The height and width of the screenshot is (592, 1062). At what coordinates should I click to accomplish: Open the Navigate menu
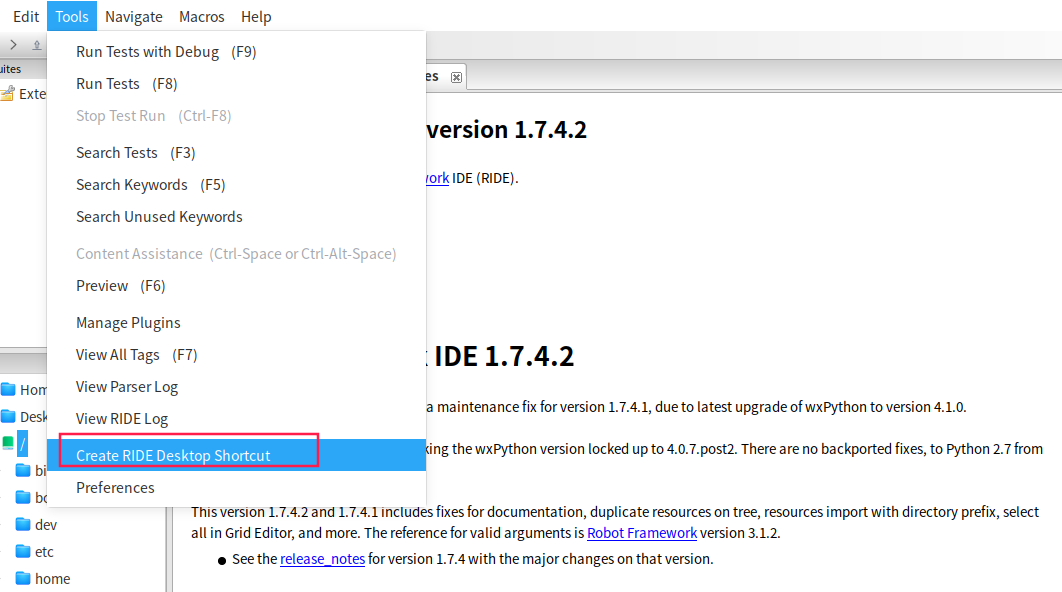point(133,16)
